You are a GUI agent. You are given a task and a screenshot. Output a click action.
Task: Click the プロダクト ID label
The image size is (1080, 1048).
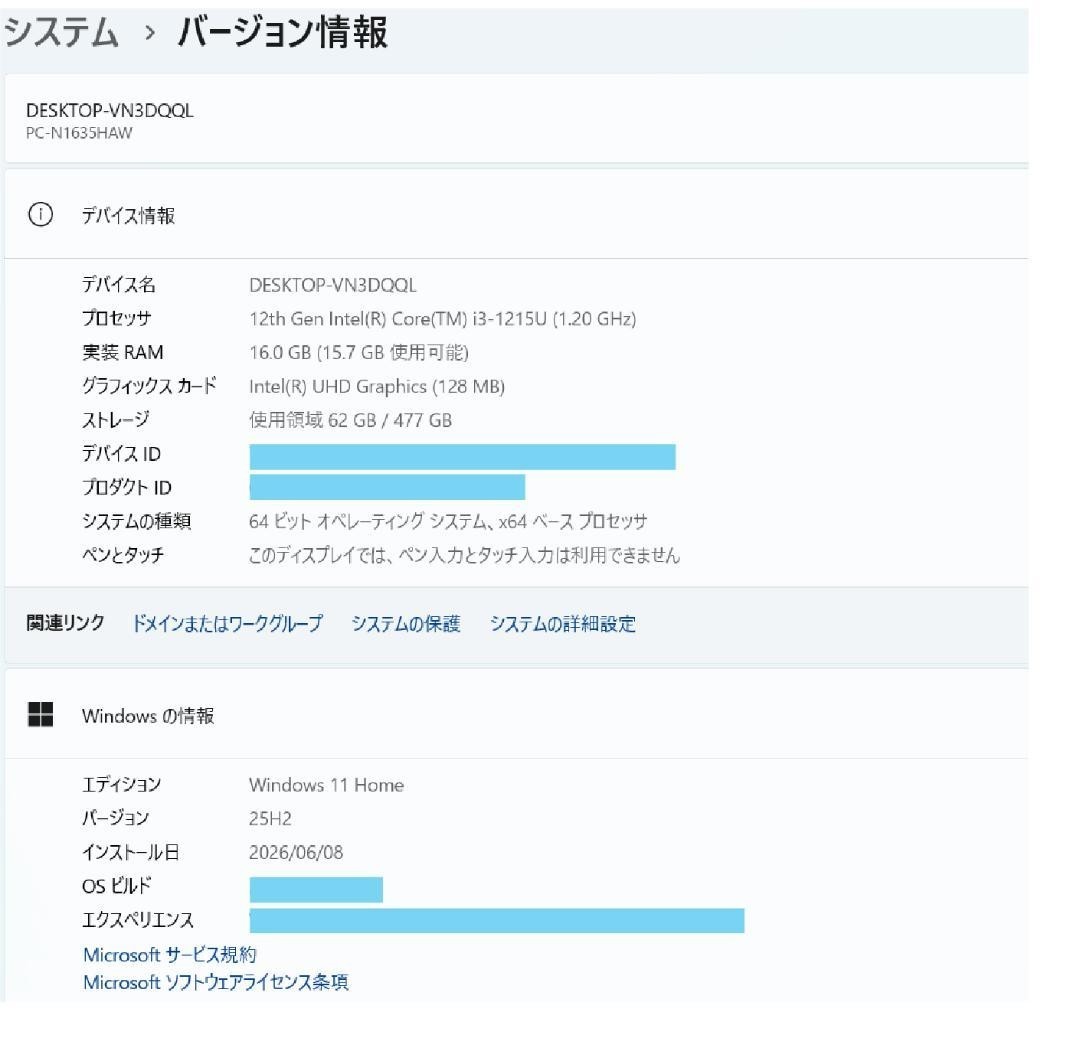[x=127, y=488]
